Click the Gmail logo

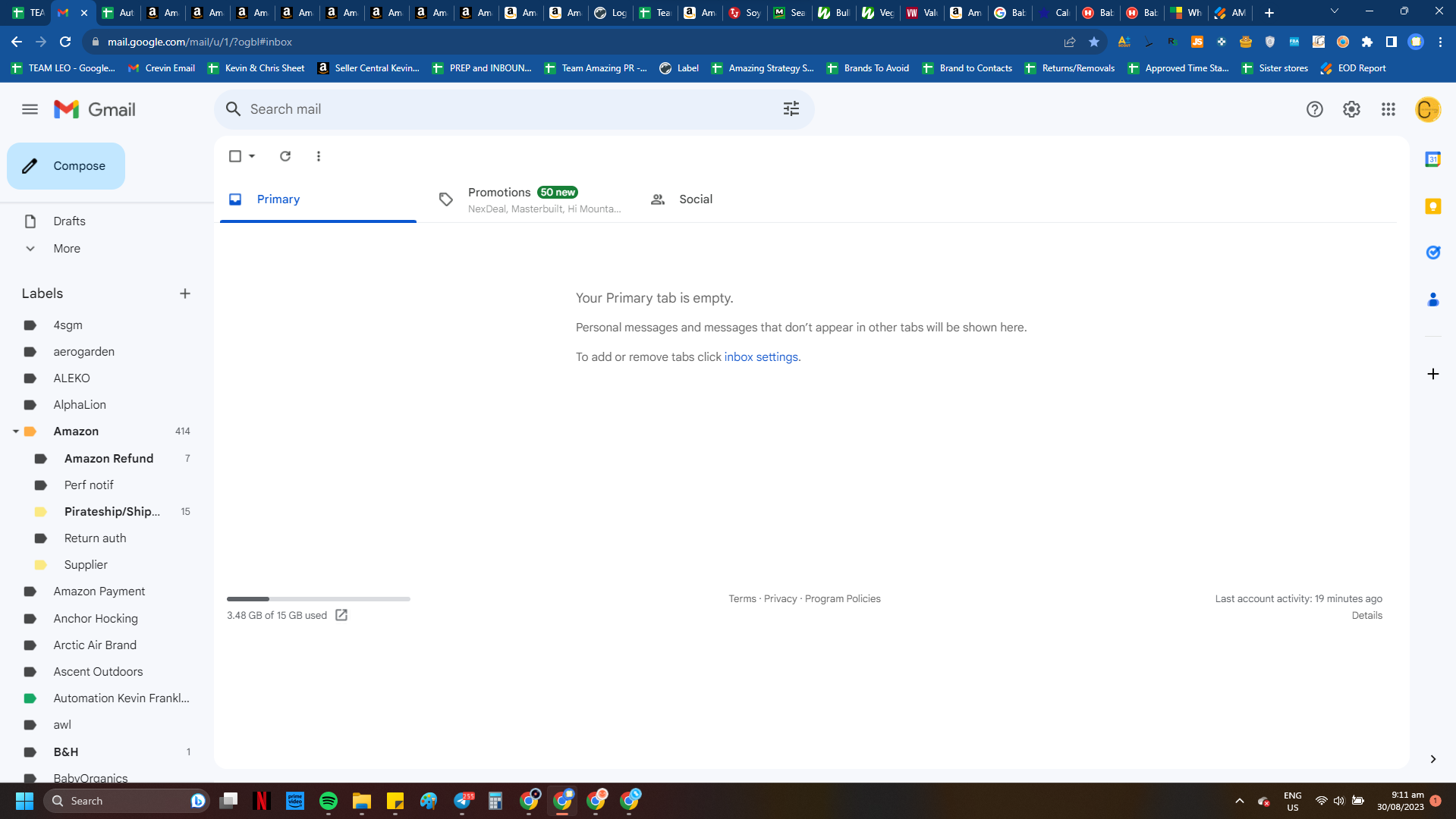95,109
